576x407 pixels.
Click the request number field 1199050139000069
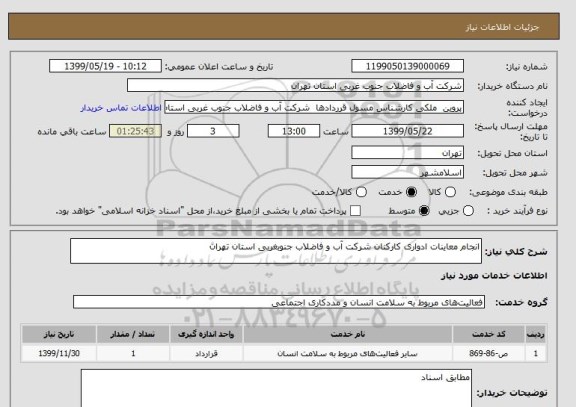407,66
